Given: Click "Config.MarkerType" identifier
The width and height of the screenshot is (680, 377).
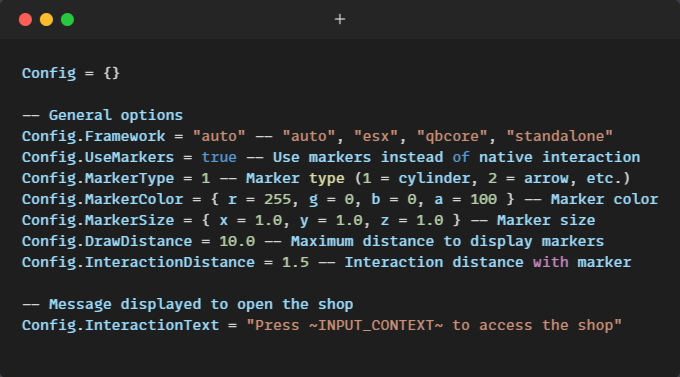Looking at the screenshot, I should 98,178.
